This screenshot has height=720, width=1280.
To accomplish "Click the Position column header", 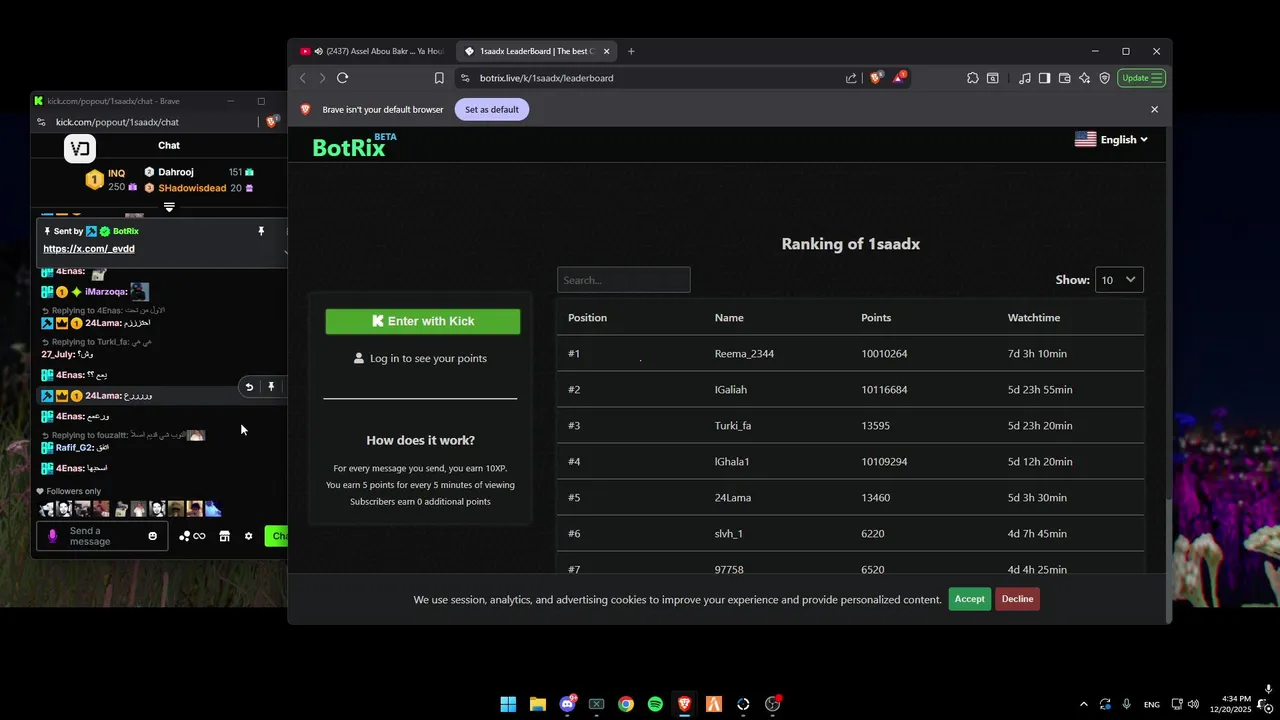I will (587, 318).
